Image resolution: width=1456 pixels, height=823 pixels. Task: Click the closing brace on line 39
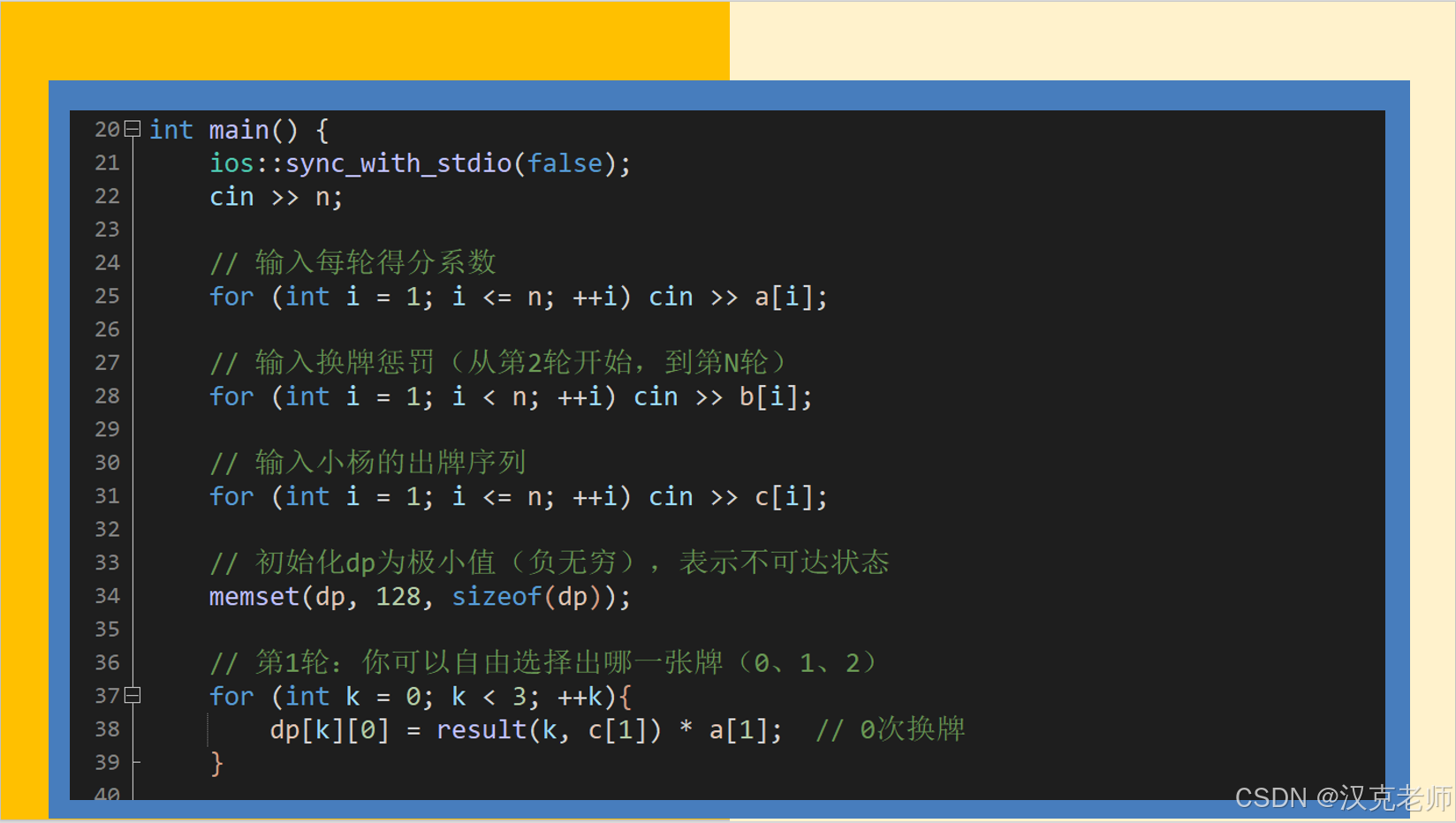click(x=216, y=763)
